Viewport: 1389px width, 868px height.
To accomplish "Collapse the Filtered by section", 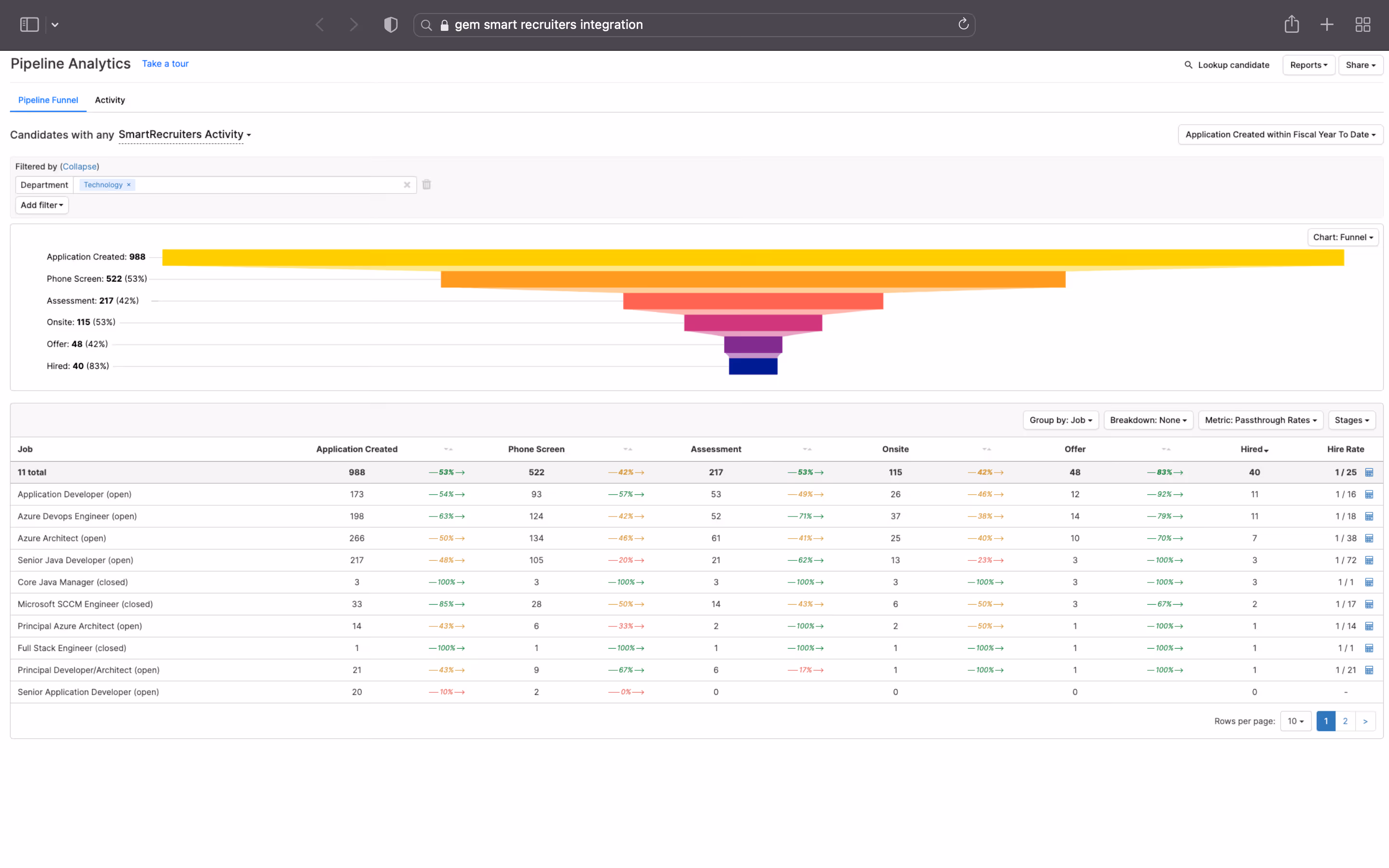I will pyautogui.click(x=80, y=166).
